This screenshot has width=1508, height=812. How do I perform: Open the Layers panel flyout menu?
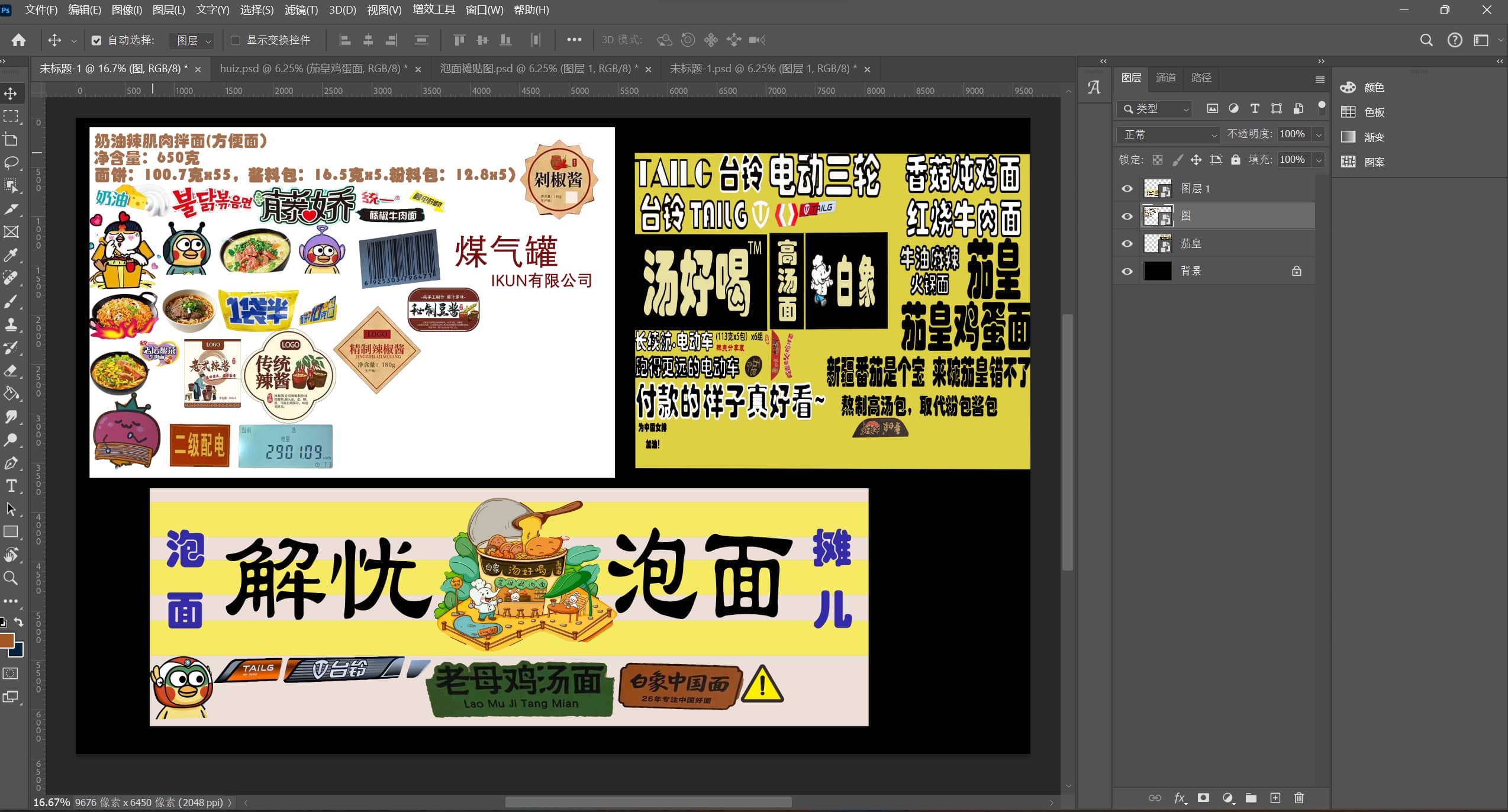click(x=1320, y=79)
